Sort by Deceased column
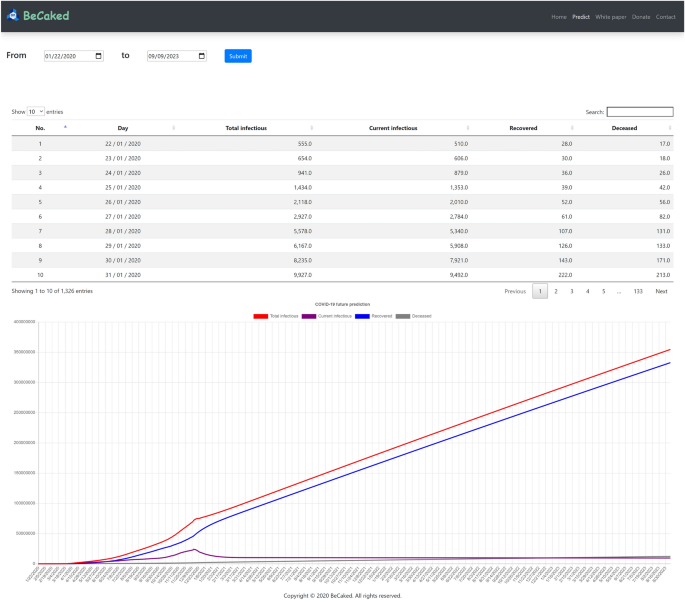The image size is (685, 604). pyautogui.click(x=624, y=128)
